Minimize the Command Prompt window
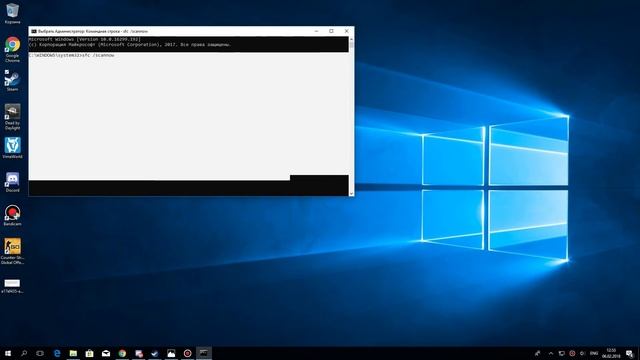The width and height of the screenshot is (640, 360). point(316,31)
